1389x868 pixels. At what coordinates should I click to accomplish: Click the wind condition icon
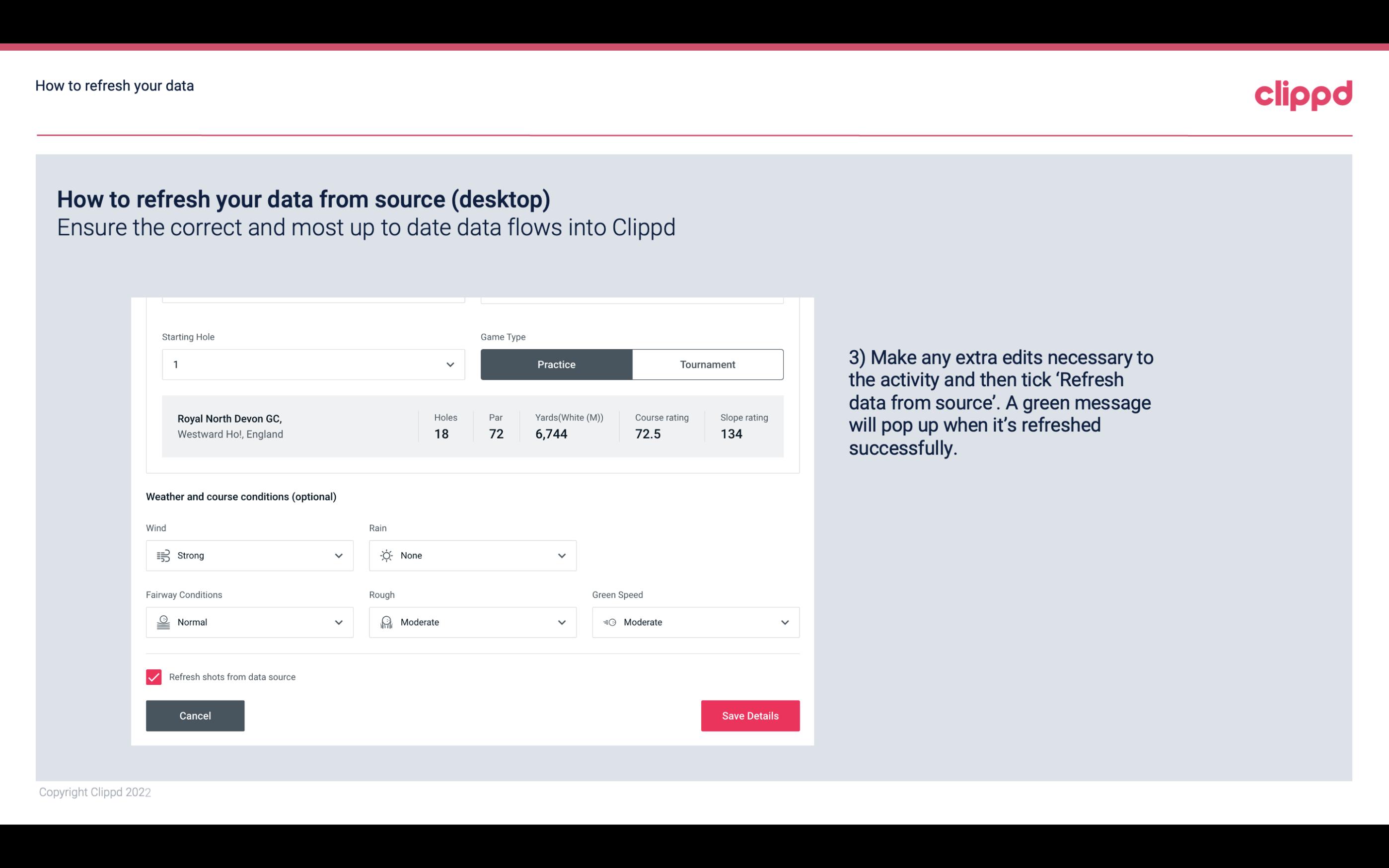[163, 555]
